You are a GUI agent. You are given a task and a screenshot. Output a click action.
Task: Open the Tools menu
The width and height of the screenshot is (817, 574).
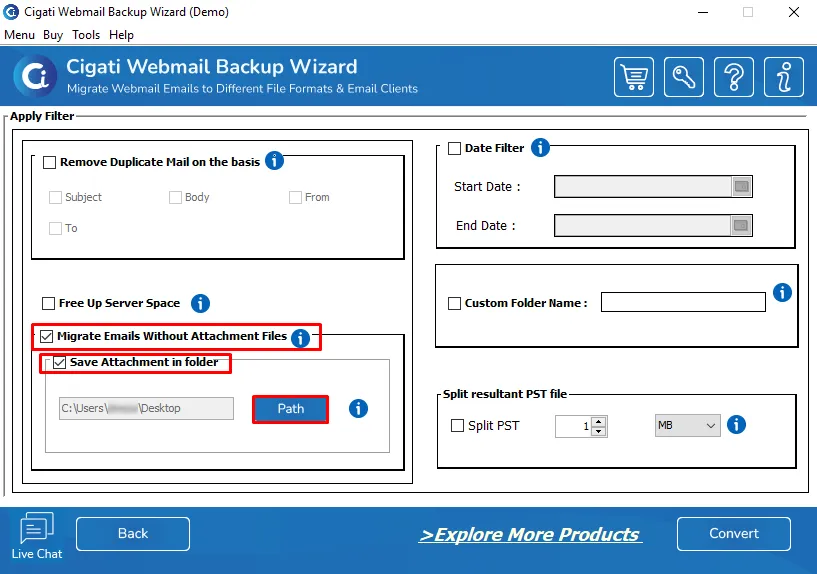click(x=86, y=35)
